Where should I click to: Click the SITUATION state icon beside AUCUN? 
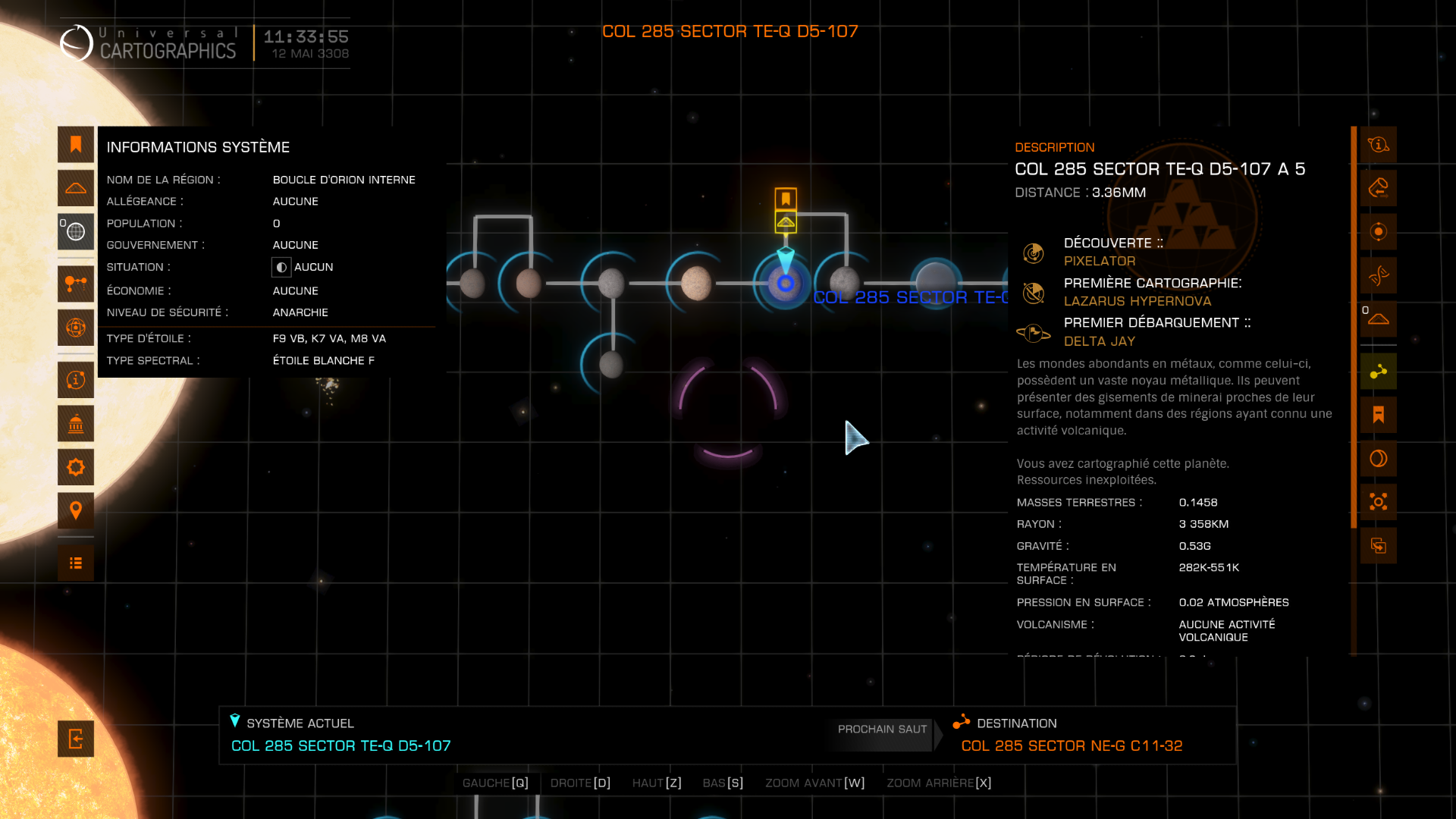point(281,267)
